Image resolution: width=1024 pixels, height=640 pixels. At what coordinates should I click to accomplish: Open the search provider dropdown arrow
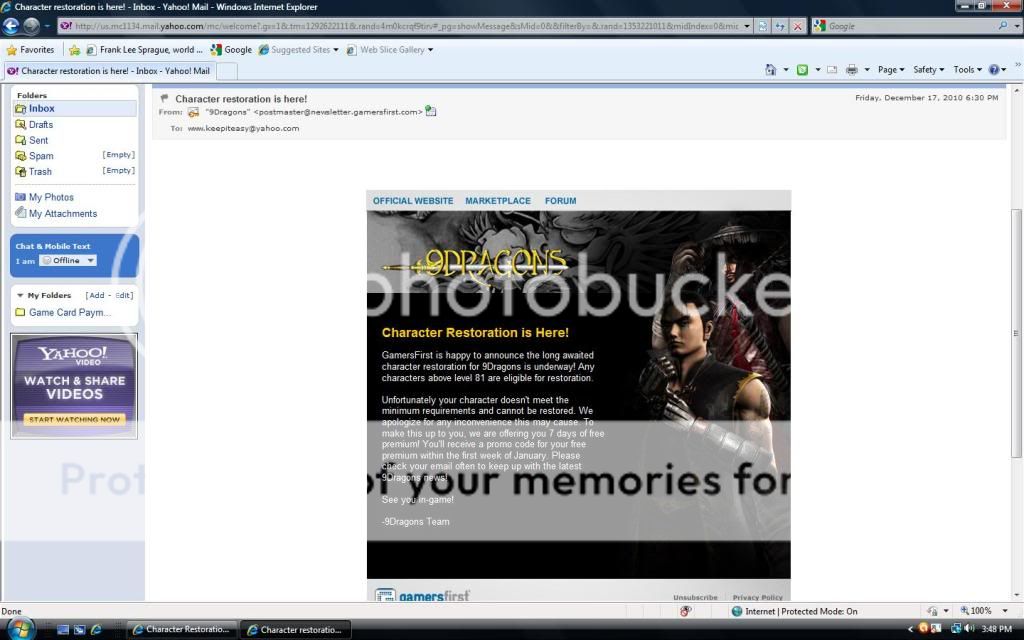(x=1017, y=26)
